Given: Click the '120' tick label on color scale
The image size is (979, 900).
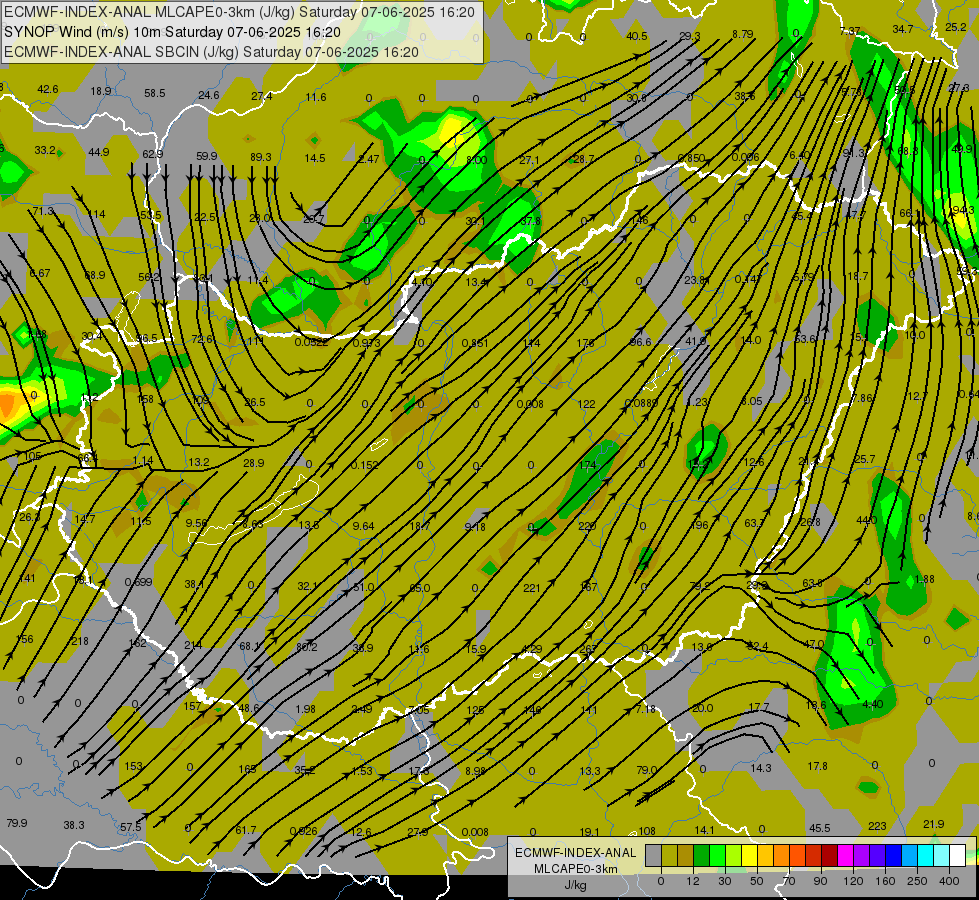Looking at the screenshot, I should click(x=853, y=881).
